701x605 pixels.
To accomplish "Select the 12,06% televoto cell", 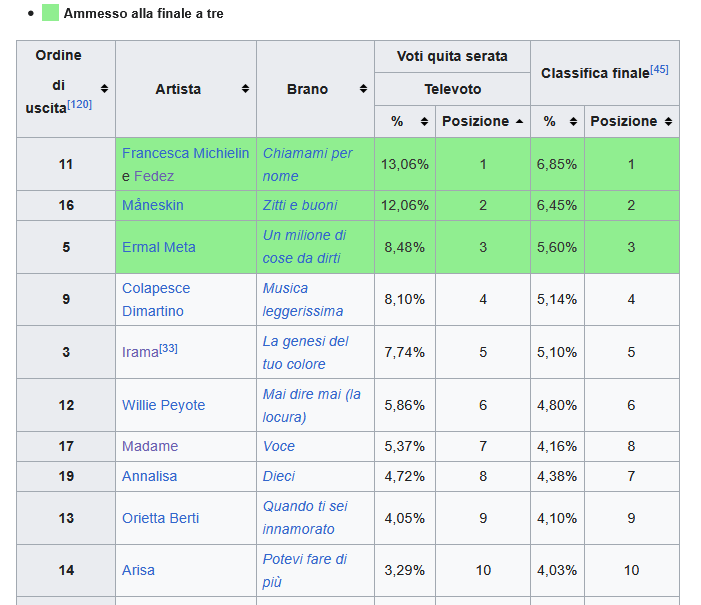I will pos(405,205).
